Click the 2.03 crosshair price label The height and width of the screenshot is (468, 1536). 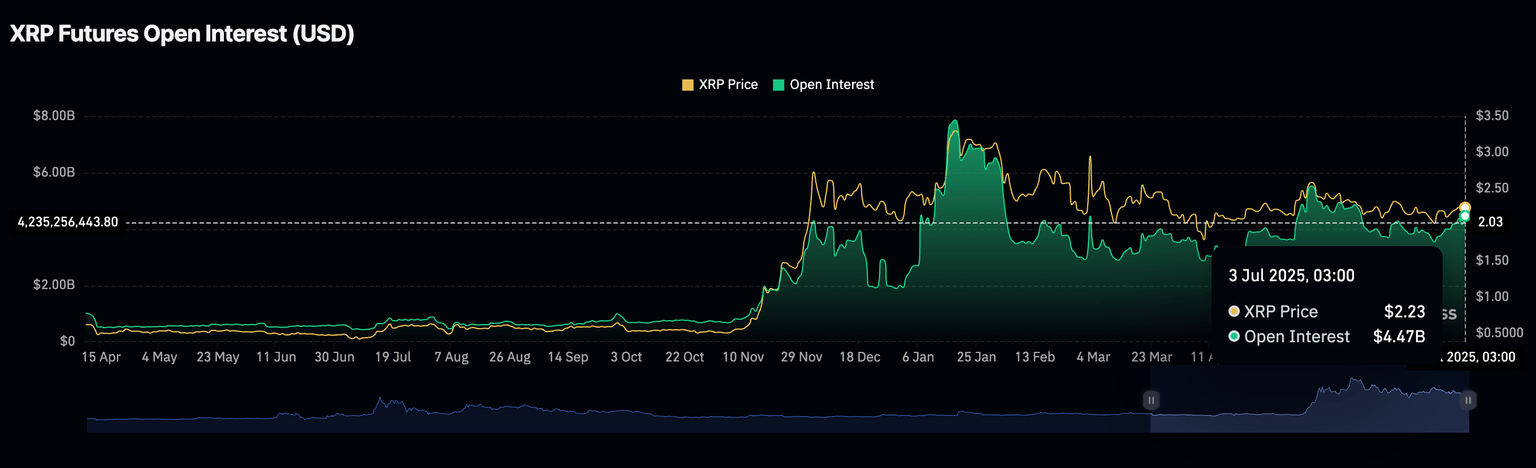(x=1489, y=222)
